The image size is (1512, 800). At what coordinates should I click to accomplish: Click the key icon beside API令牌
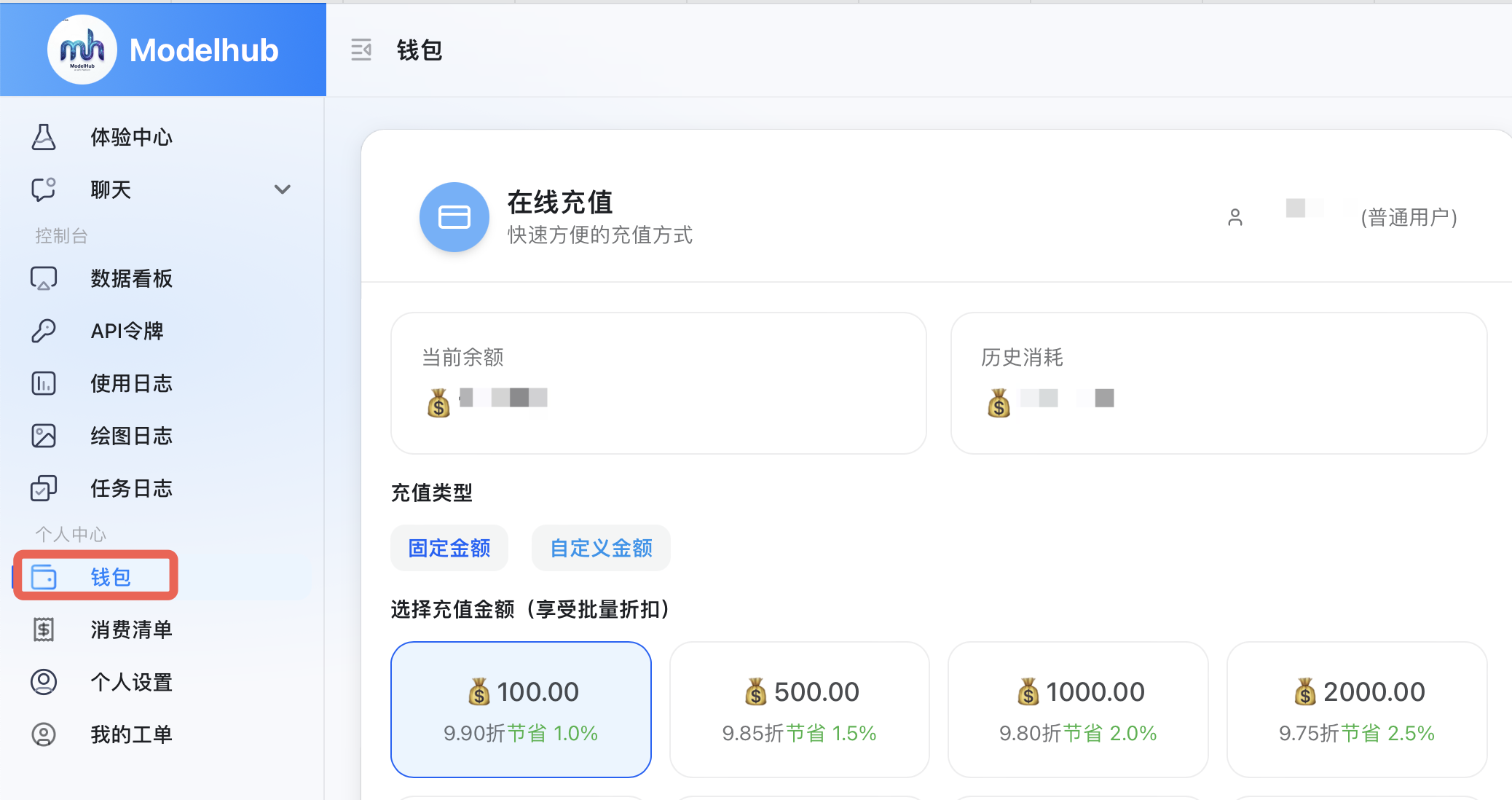point(44,331)
